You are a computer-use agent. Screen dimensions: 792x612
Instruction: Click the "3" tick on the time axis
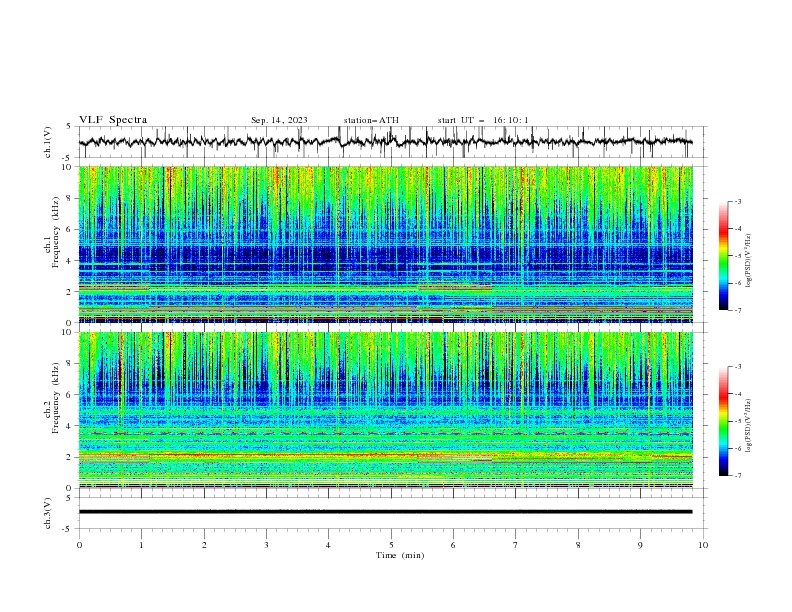click(266, 545)
